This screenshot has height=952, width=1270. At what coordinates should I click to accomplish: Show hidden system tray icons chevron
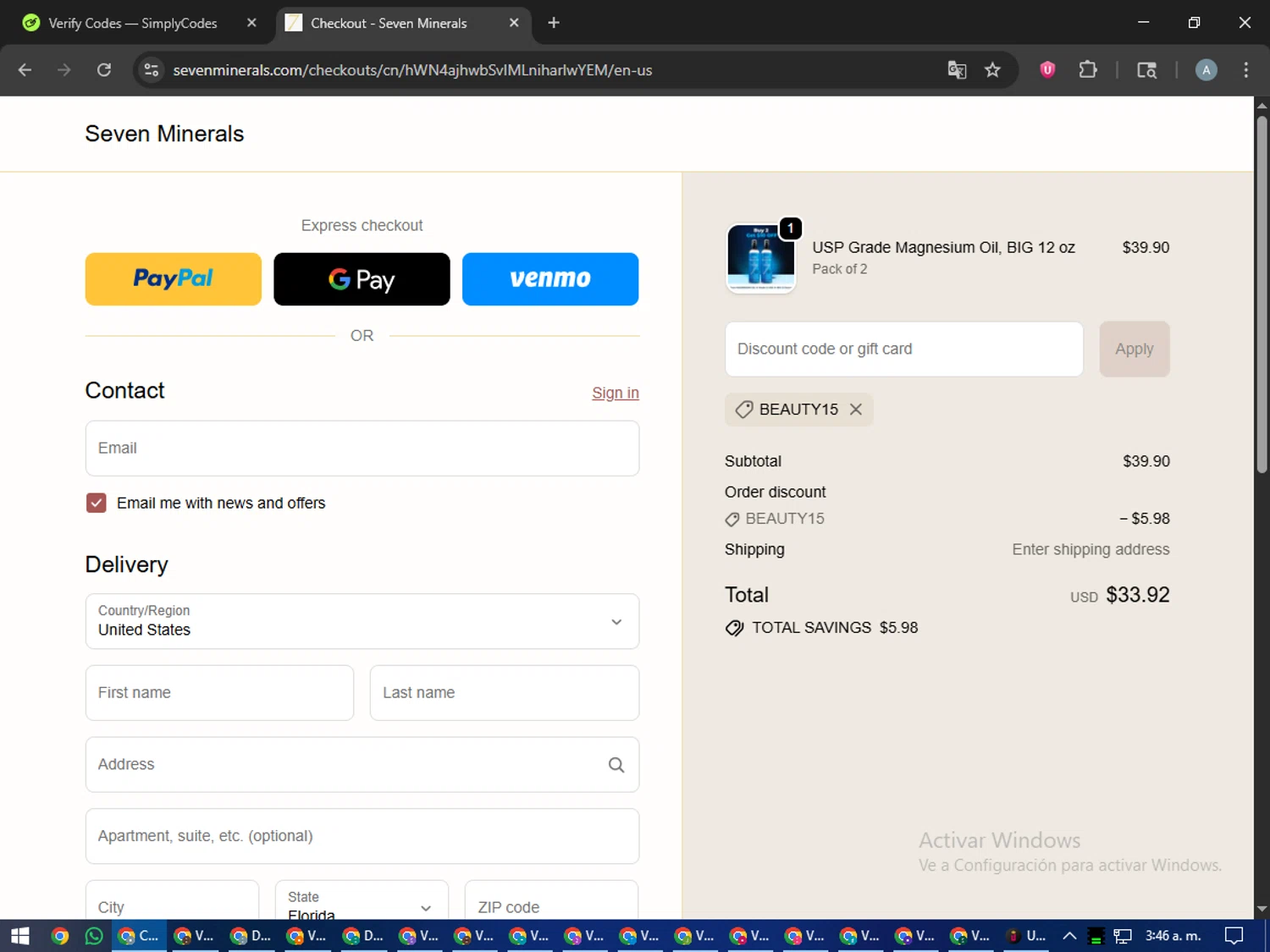pos(1069,936)
